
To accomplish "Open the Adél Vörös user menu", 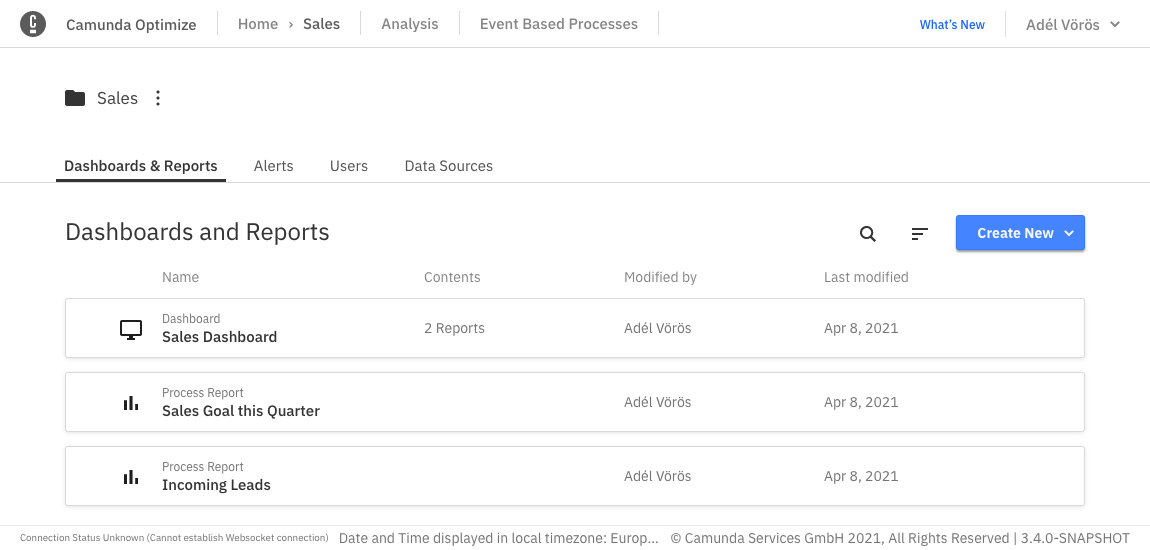I will coord(1073,24).
